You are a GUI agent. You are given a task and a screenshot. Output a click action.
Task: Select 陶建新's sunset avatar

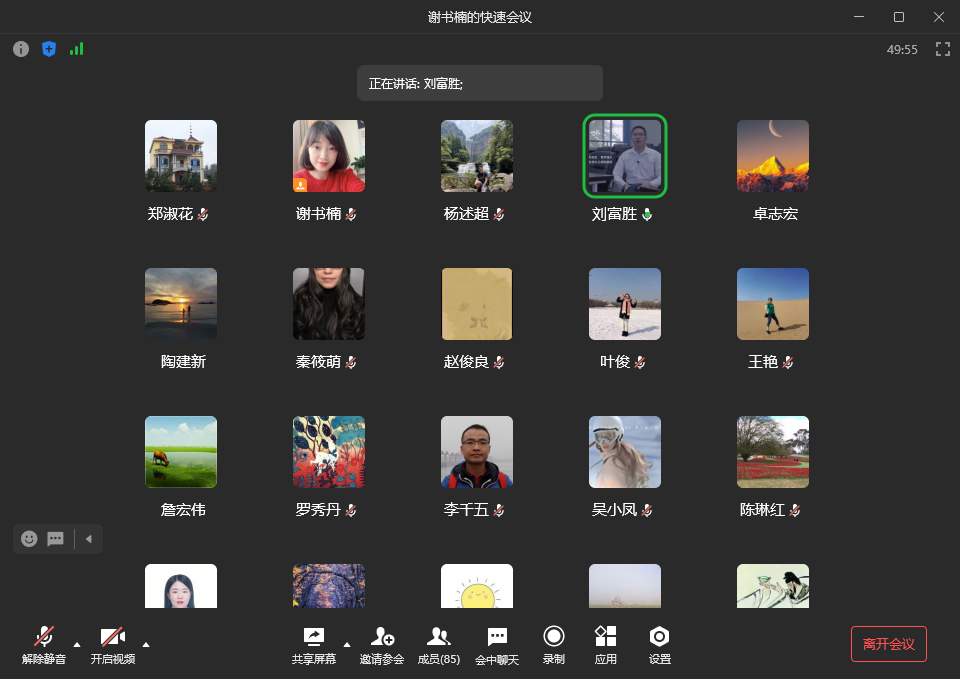(181, 304)
